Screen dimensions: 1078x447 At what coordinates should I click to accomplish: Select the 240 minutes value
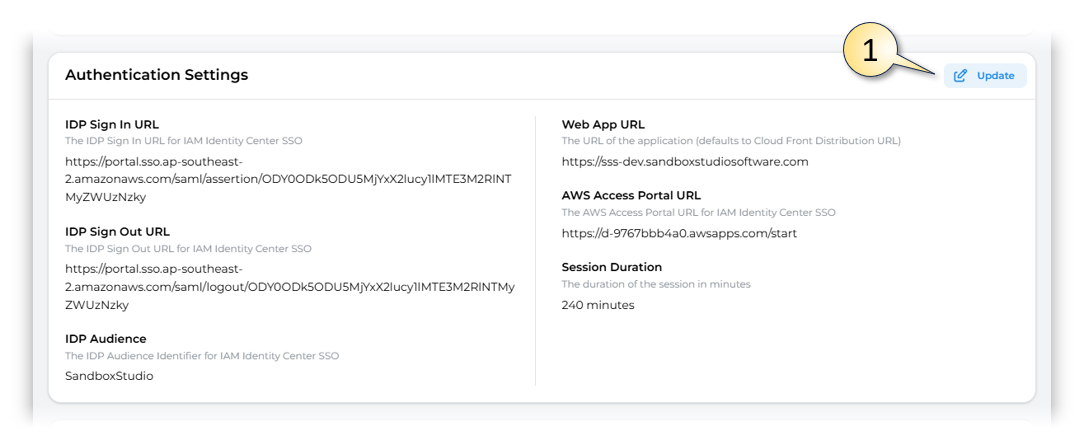coord(598,305)
